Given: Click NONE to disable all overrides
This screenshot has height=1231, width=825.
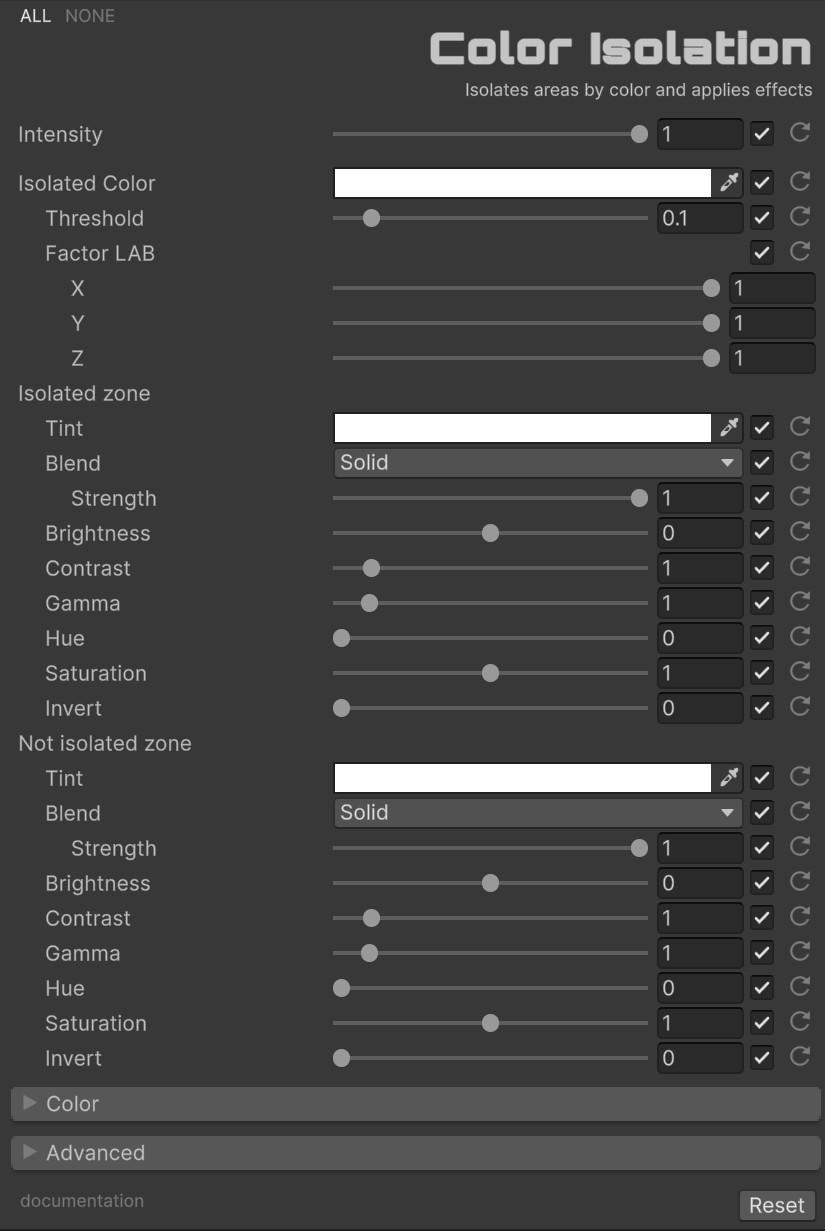Looking at the screenshot, I should tap(90, 16).
